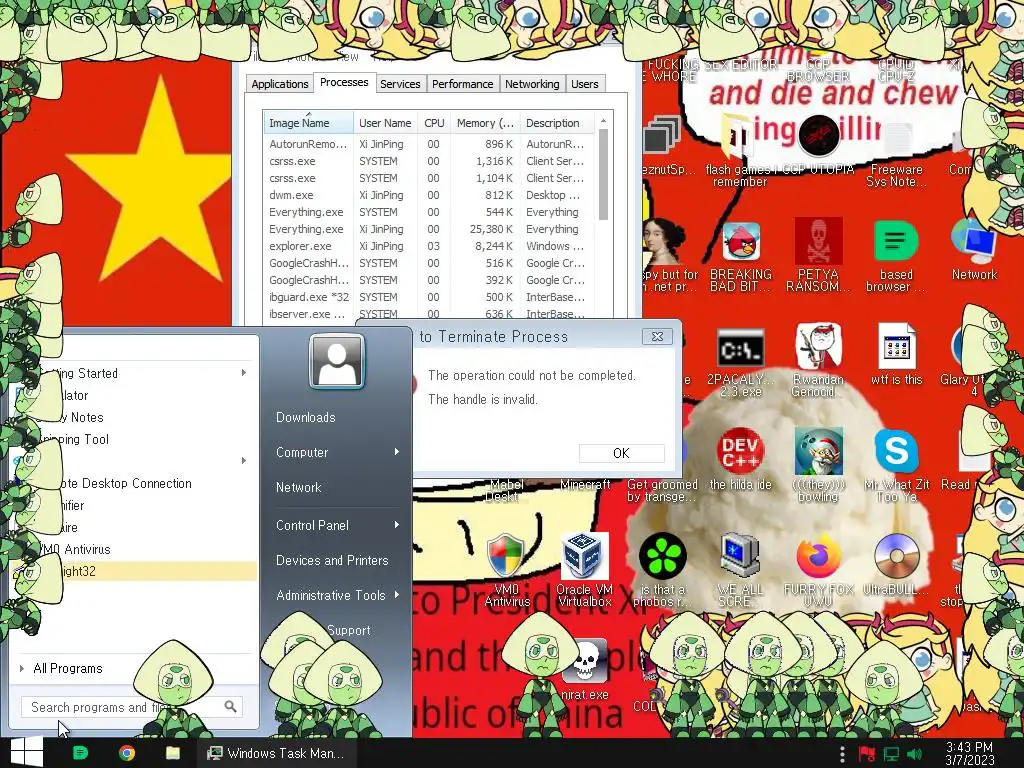
Task: Select the ibguard.exe *32 process row
Action: click(x=428, y=297)
